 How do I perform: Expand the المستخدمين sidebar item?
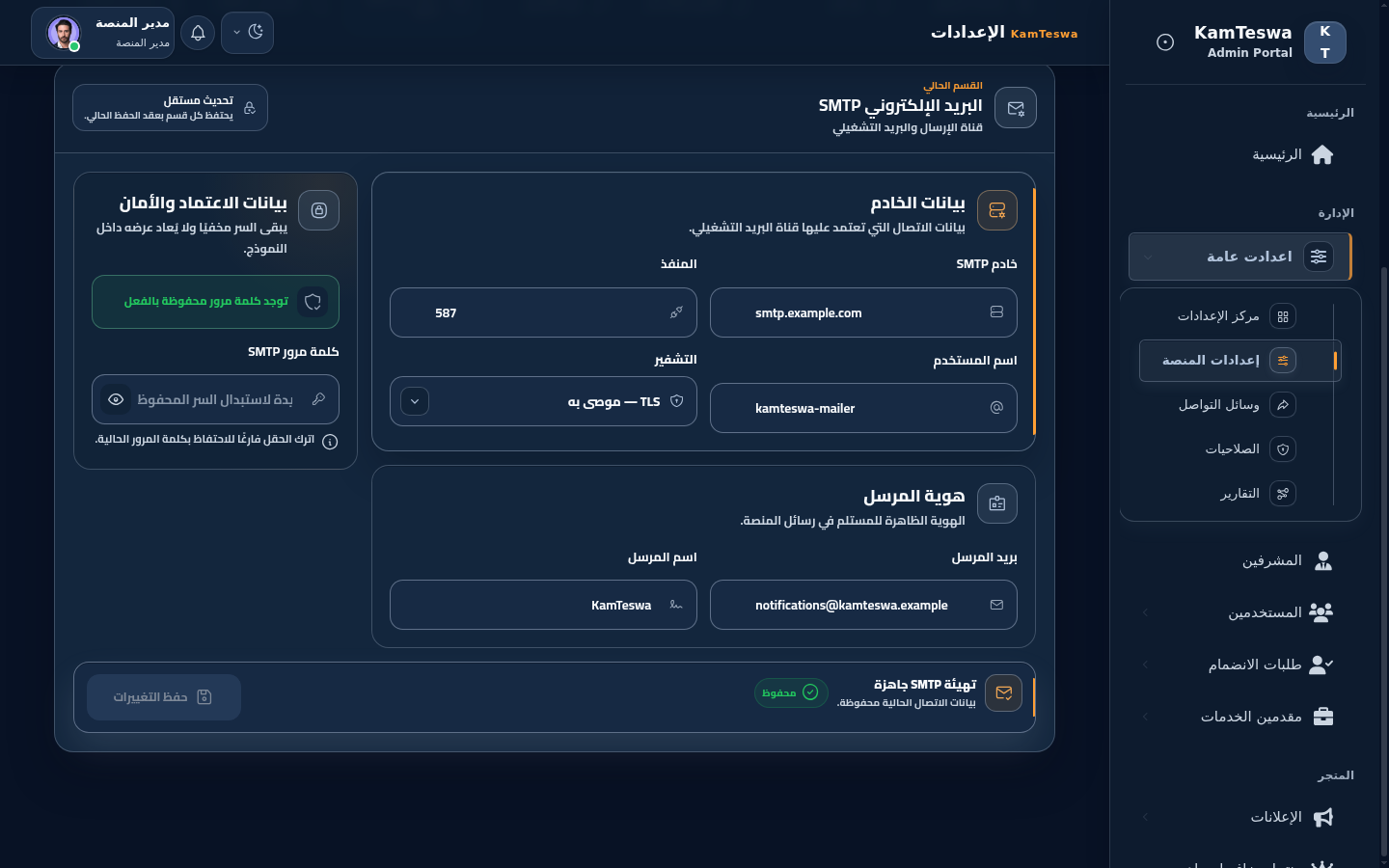click(x=1240, y=612)
